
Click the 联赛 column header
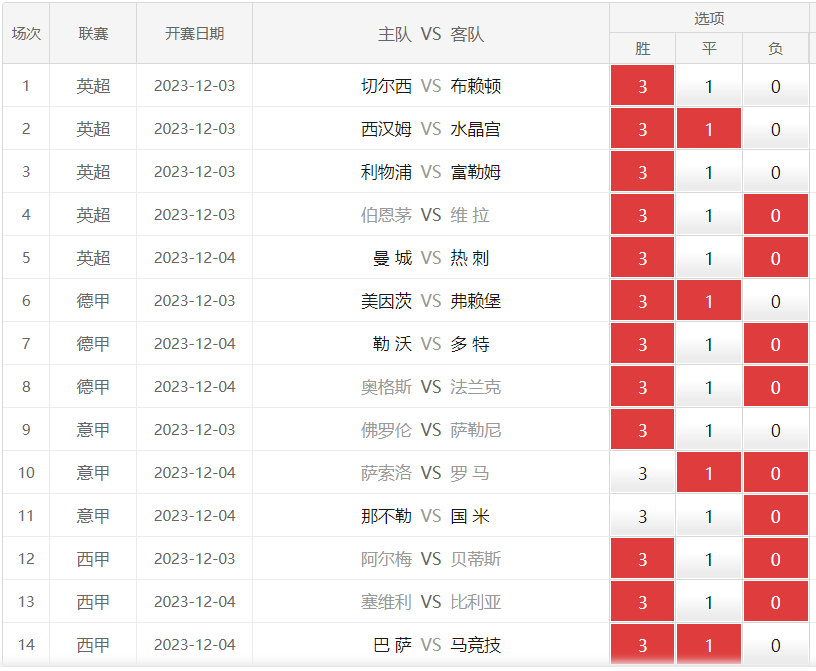[93, 34]
